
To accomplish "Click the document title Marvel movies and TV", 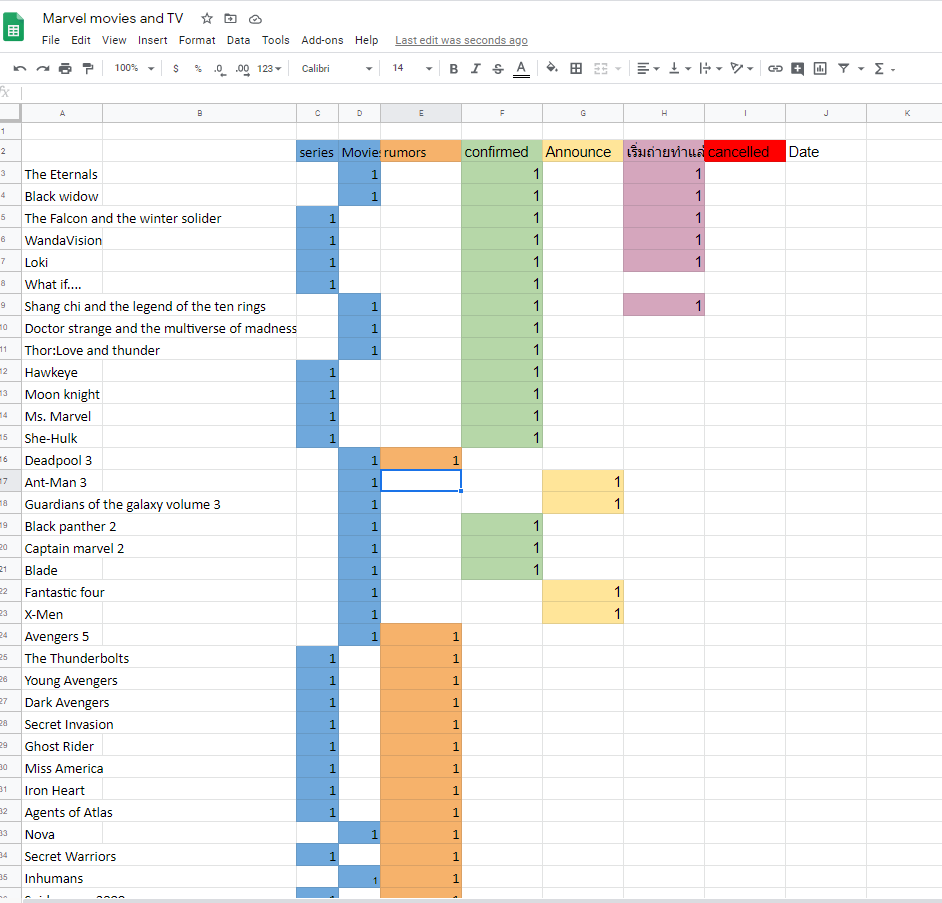I will [x=113, y=19].
